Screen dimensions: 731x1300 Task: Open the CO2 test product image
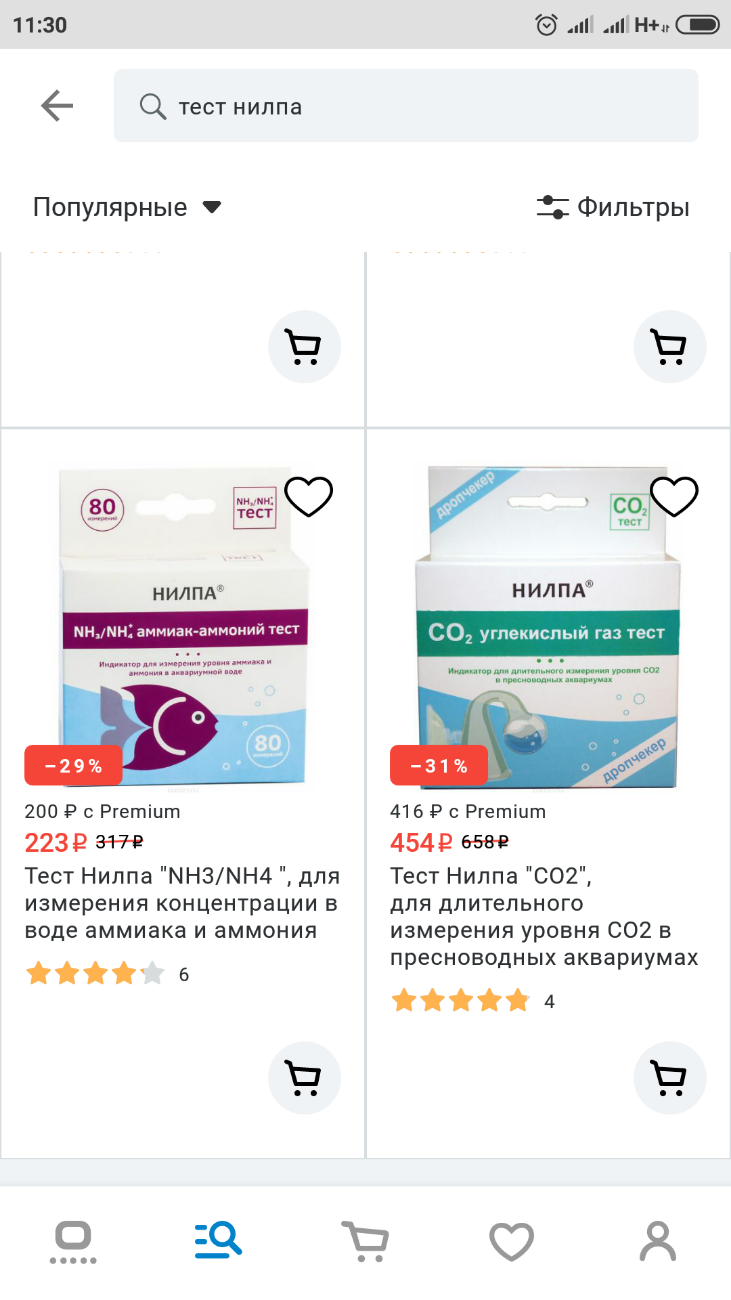(x=546, y=626)
